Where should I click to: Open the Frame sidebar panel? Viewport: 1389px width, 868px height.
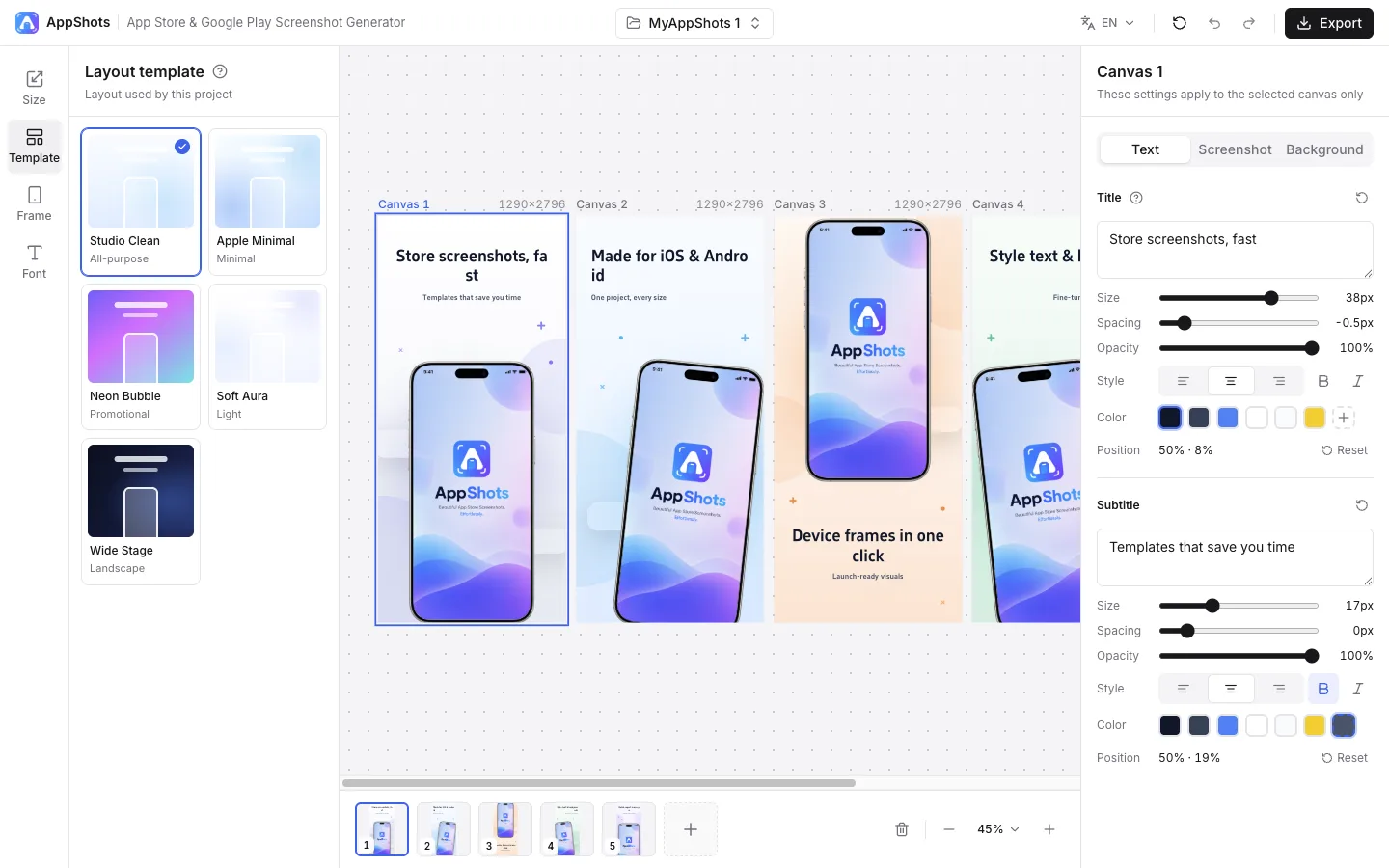coord(34,203)
